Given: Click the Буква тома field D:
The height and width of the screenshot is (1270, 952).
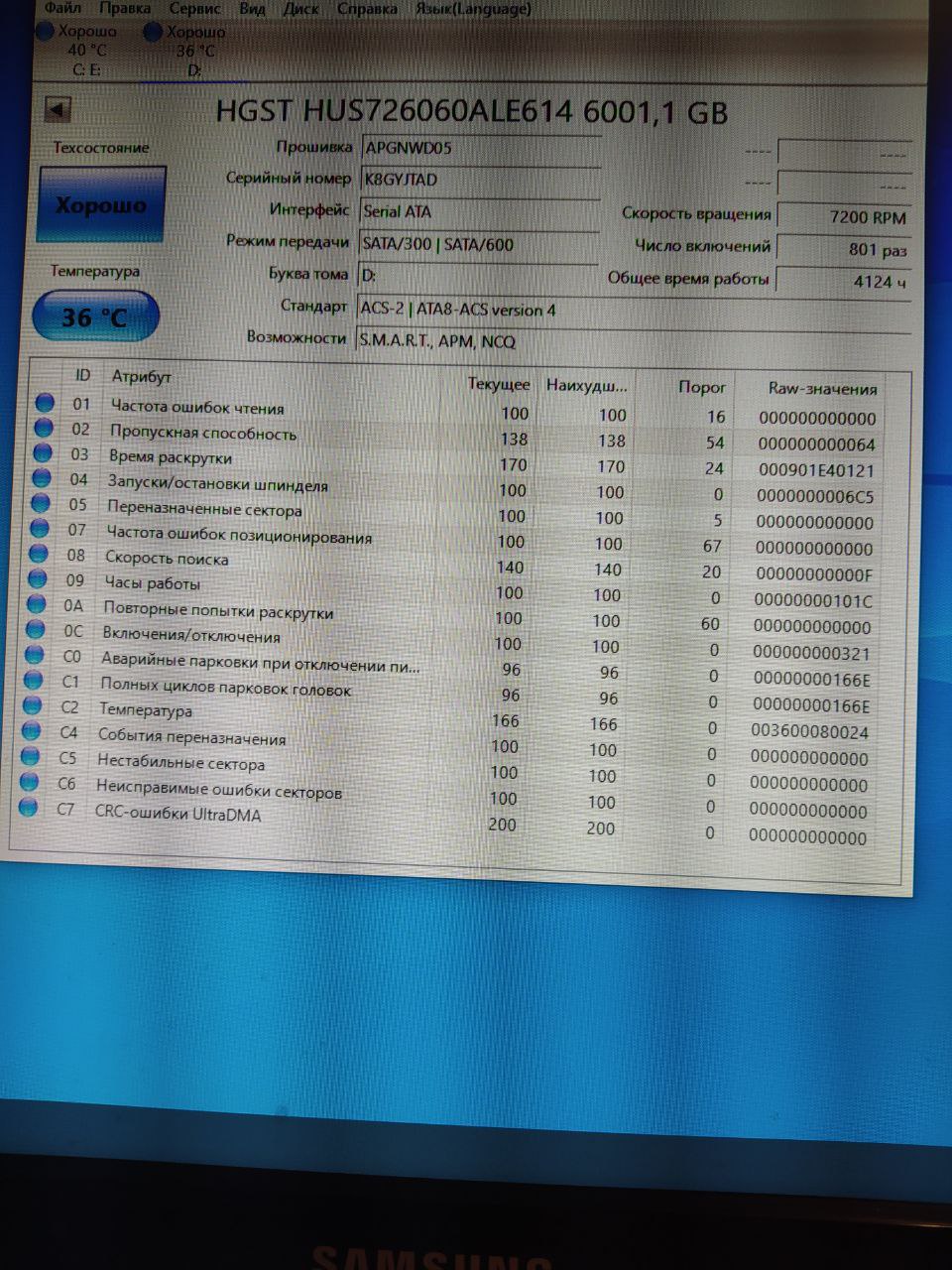Looking at the screenshot, I should [x=477, y=275].
